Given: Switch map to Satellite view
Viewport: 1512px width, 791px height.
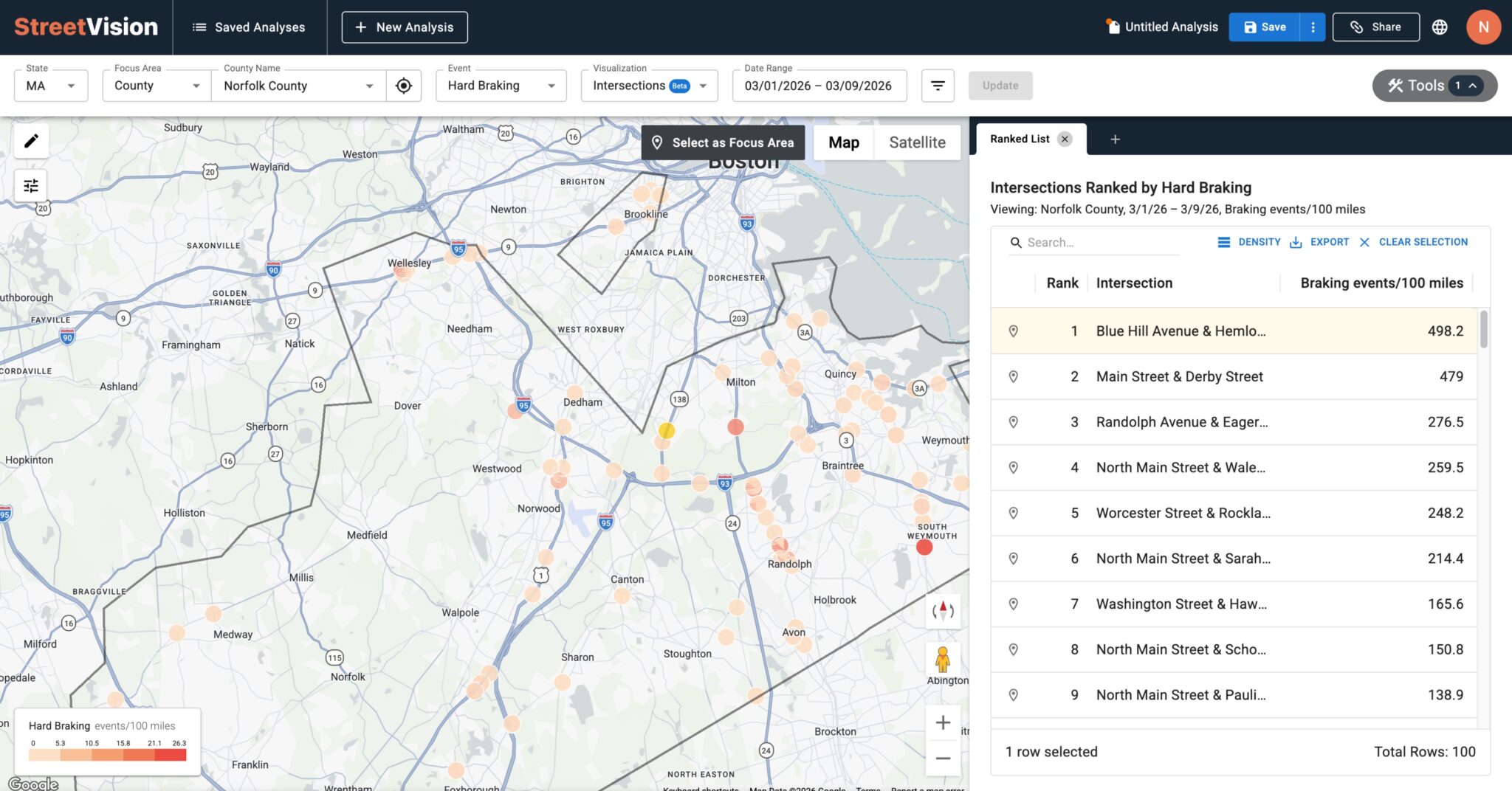Looking at the screenshot, I should click(916, 142).
